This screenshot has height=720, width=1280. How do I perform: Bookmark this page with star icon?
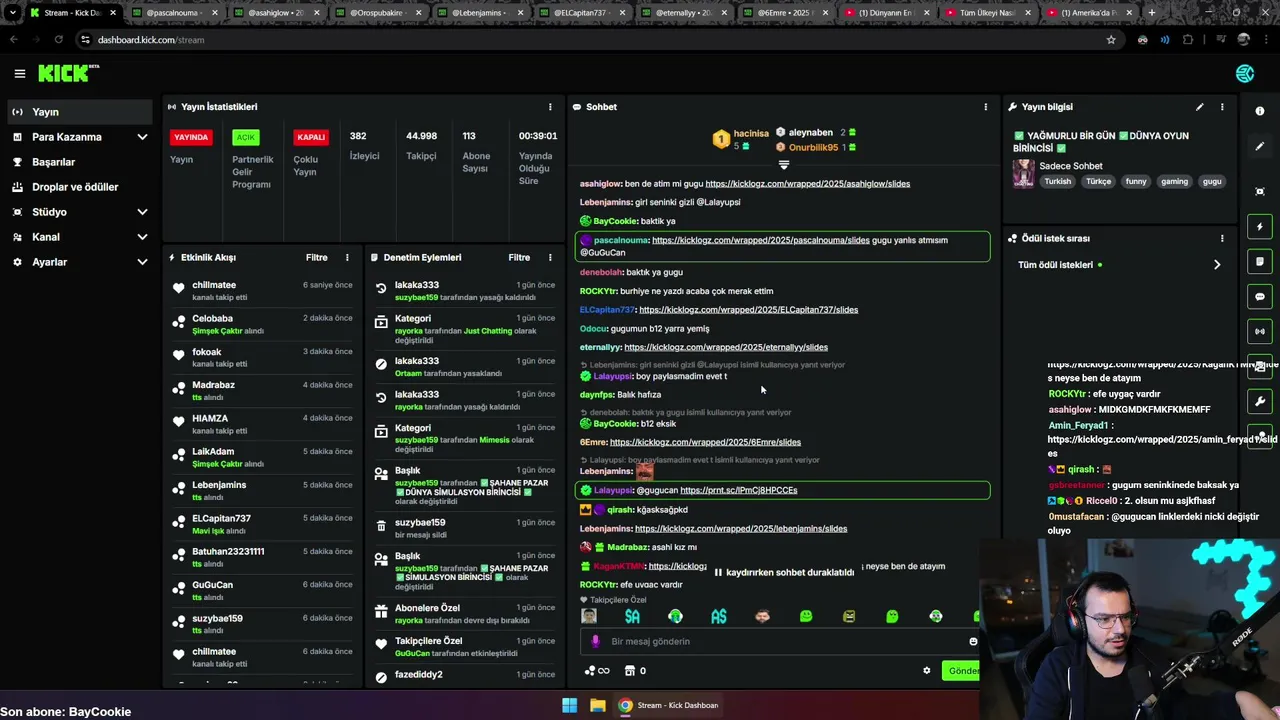tap(1111, 40)
